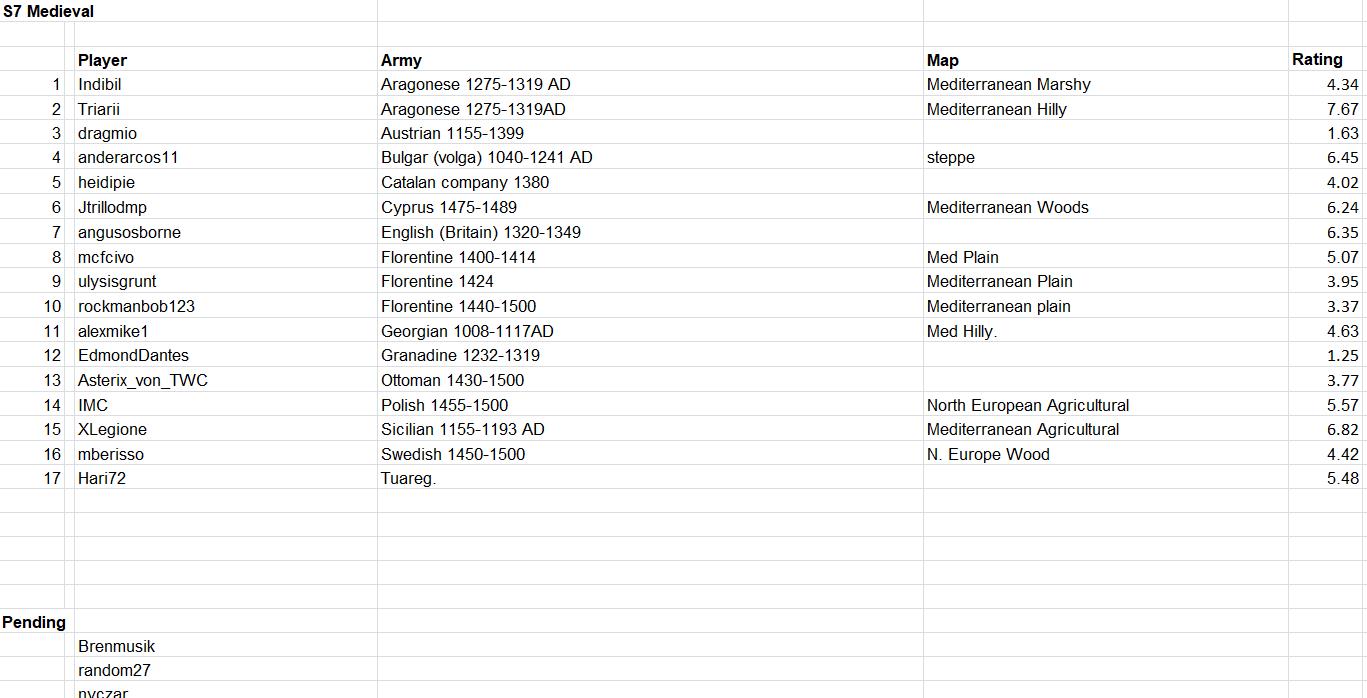Select the S7 Medieval title cell
1367x698 pixels.
click(48, 11)
